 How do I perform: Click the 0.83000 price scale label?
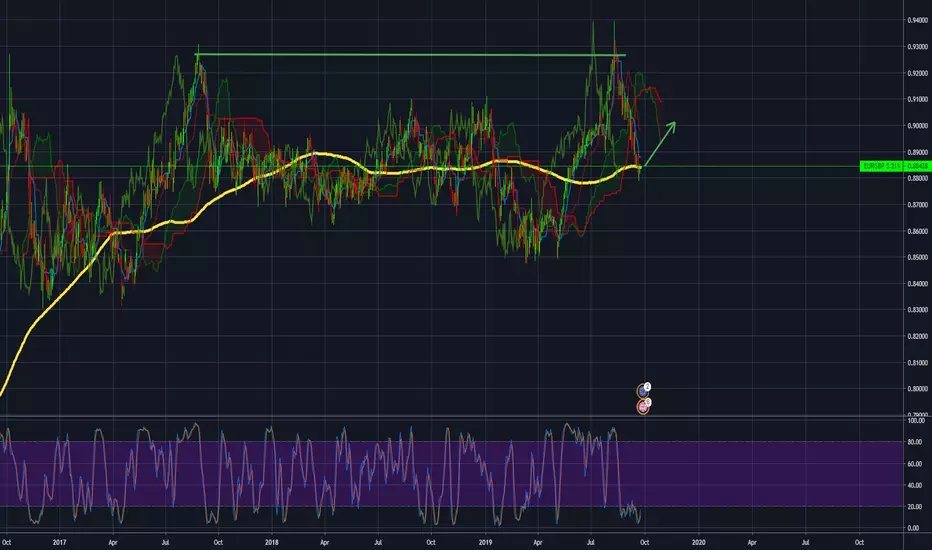(x=917, y=310)
